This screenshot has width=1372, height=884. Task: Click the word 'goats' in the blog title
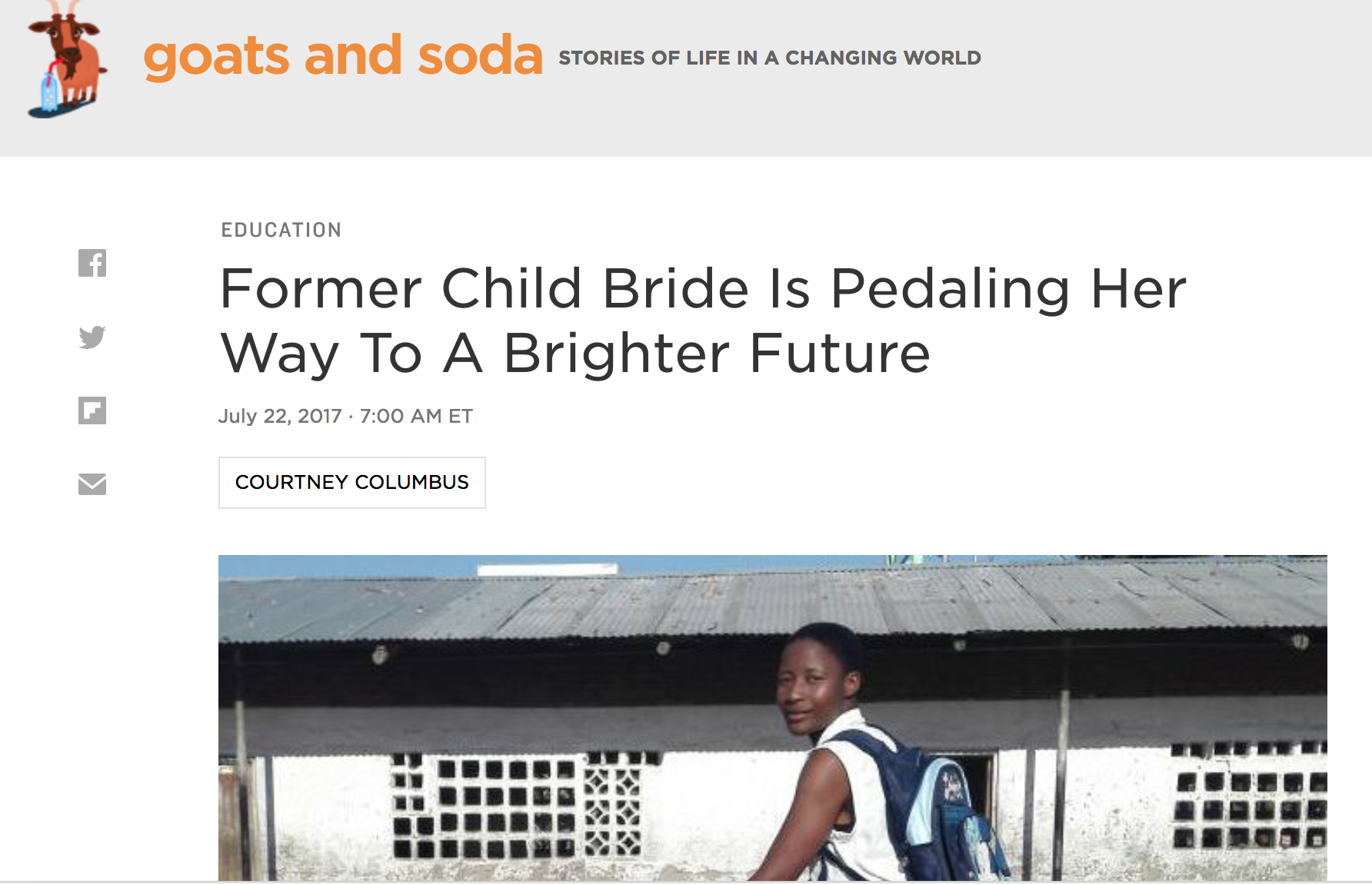tap(216, 56)
